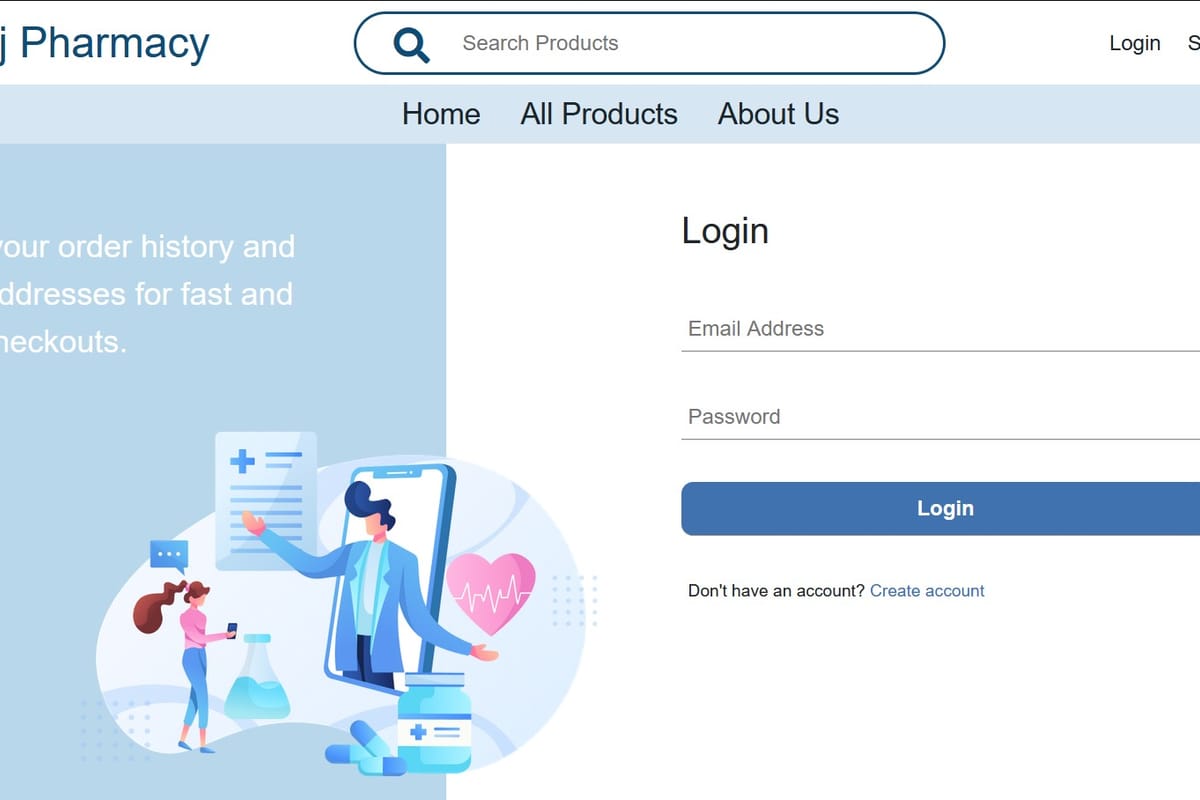1200x800 pixels.
Task: Follow the Create account link
Action: [927, 591]
